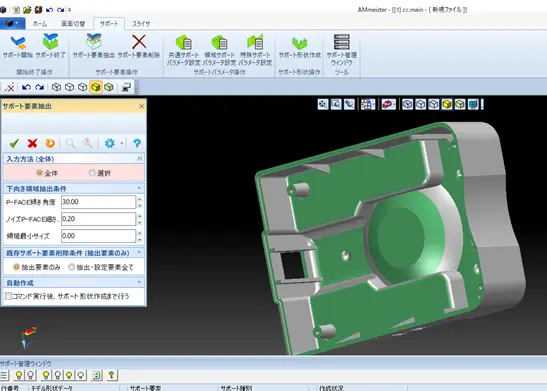Image resolution: width=547 pixels, height=391 pixels.
Task: Click the P-FACE傾き角度 field showing 30.00
Action: pyautogui.click(x=98, y=202)
